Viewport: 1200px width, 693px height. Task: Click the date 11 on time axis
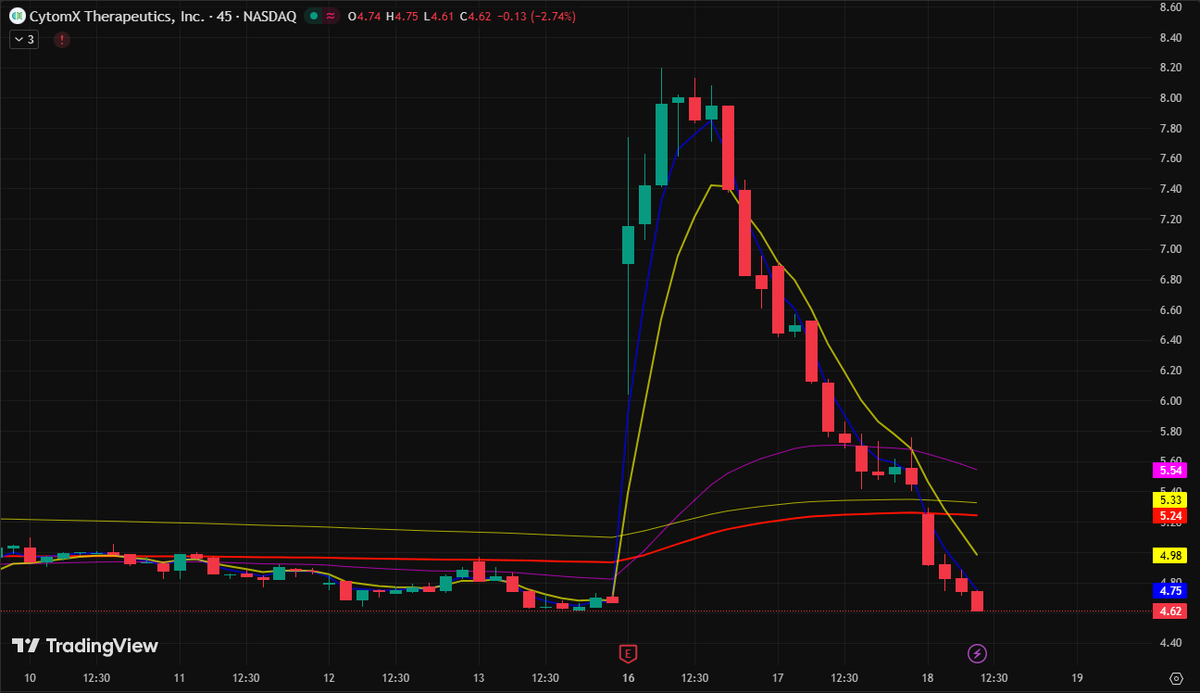179,677
